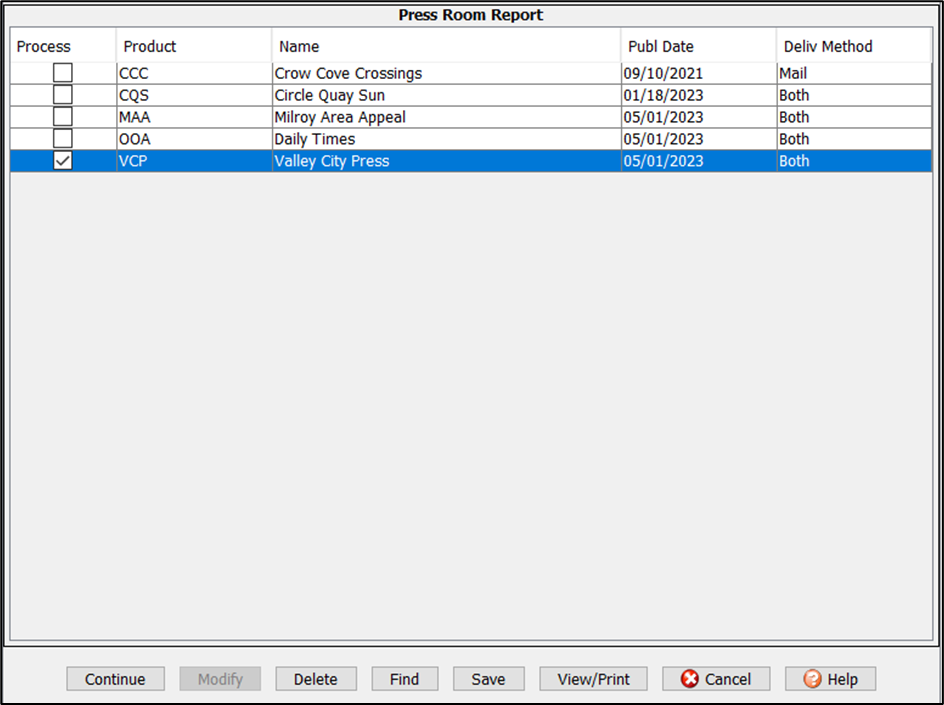Select the MAA product code cell
This screenshot has width=944, height=705.
[x=134, y=117]
